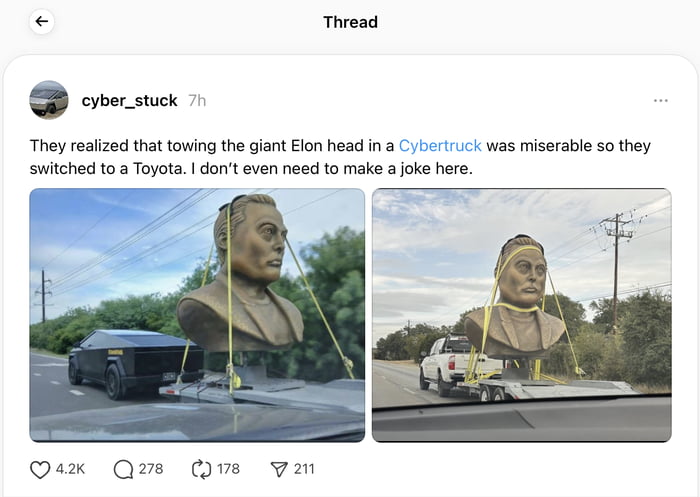Open the cyber_stuck profile avatar
The image size is (700, 497).
[x=49, y=100]
